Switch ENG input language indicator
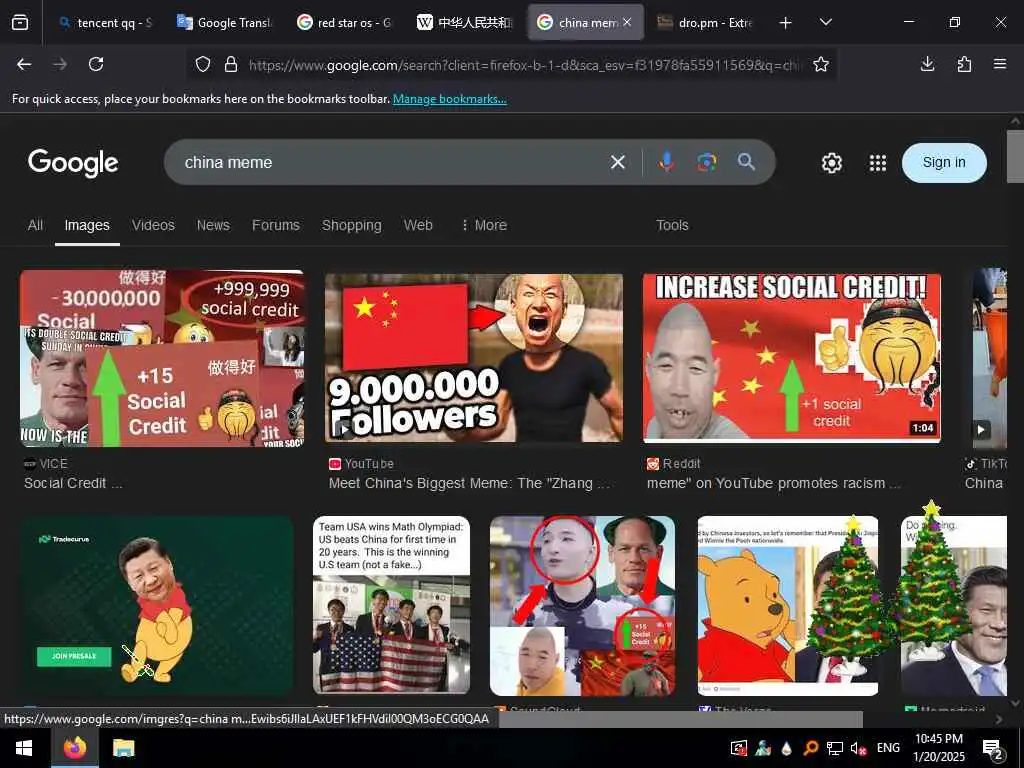Viewport: 1024px width, 768px height. point(888,748)
